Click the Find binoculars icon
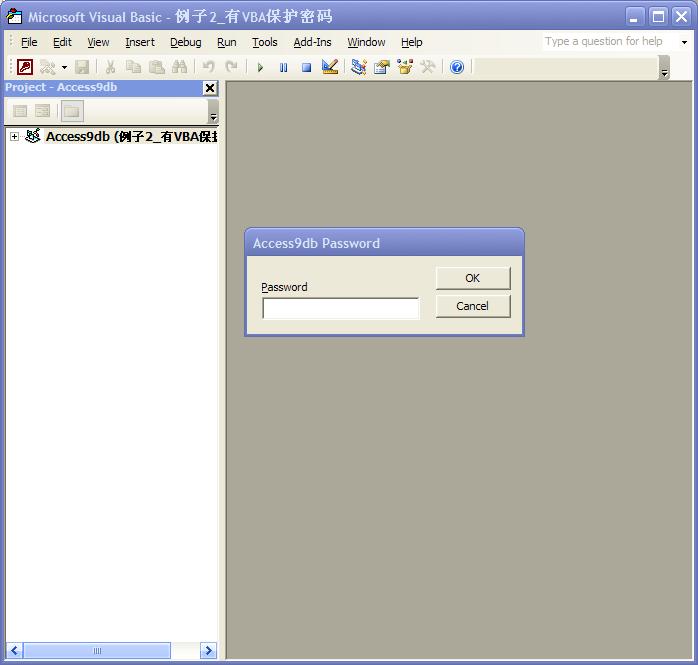 tap(179, 67)
